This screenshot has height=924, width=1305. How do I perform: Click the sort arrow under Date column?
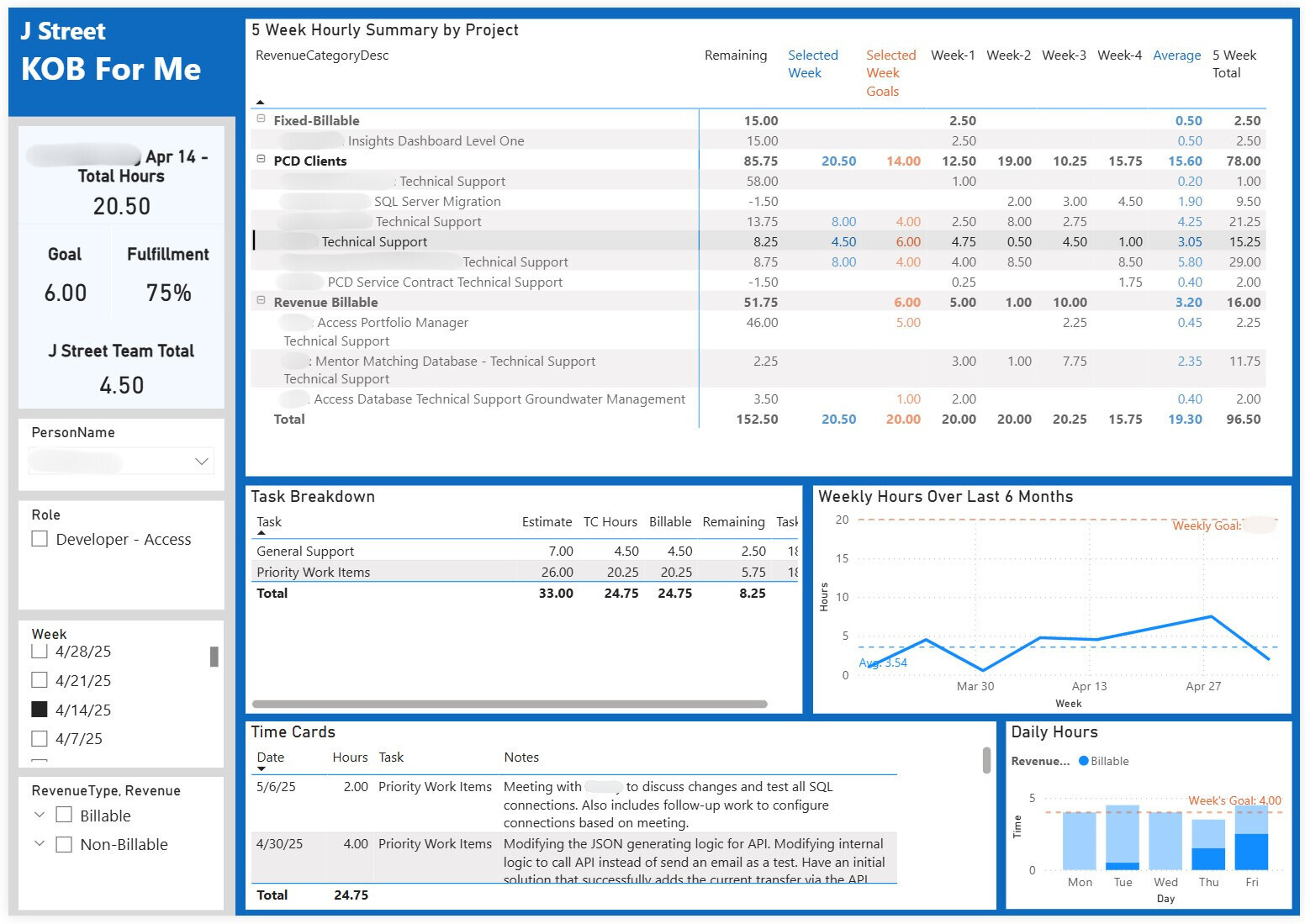point(262,768)
